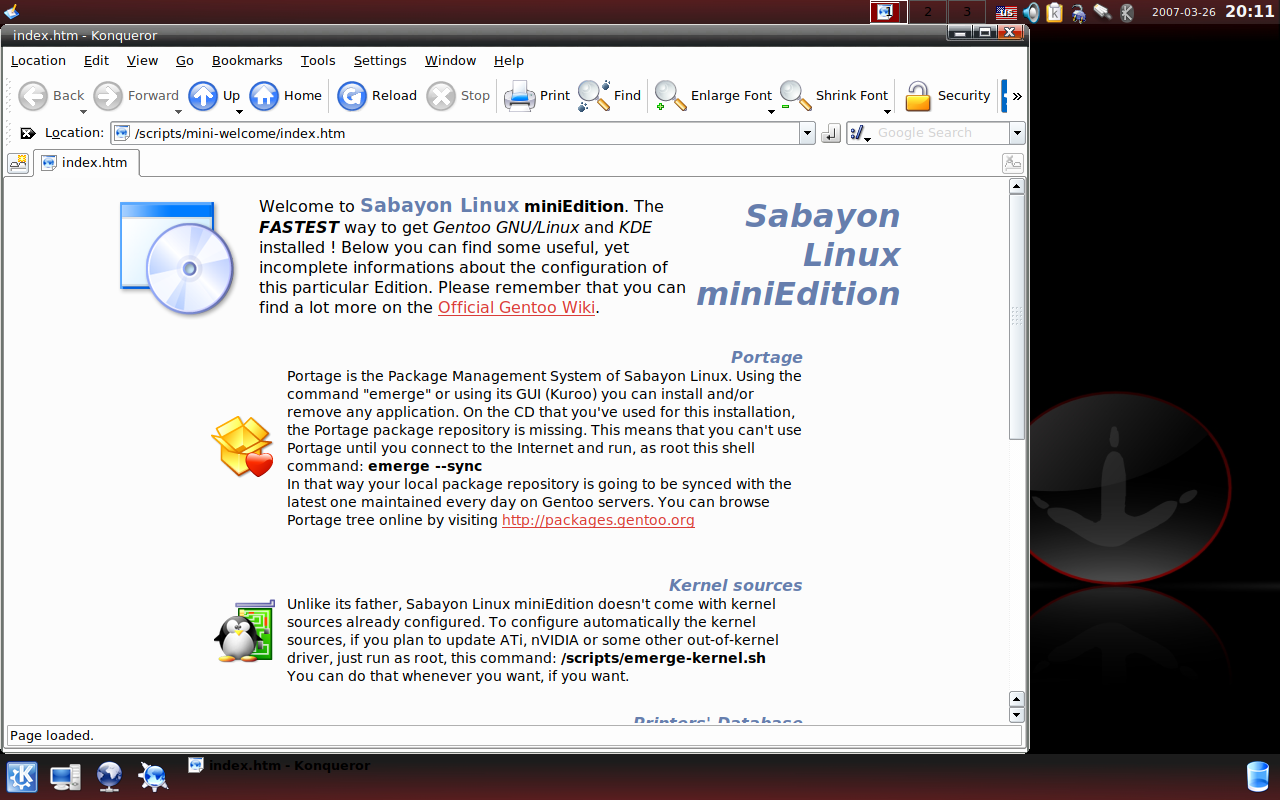Open the Tools menu

(x=318, y=61)
